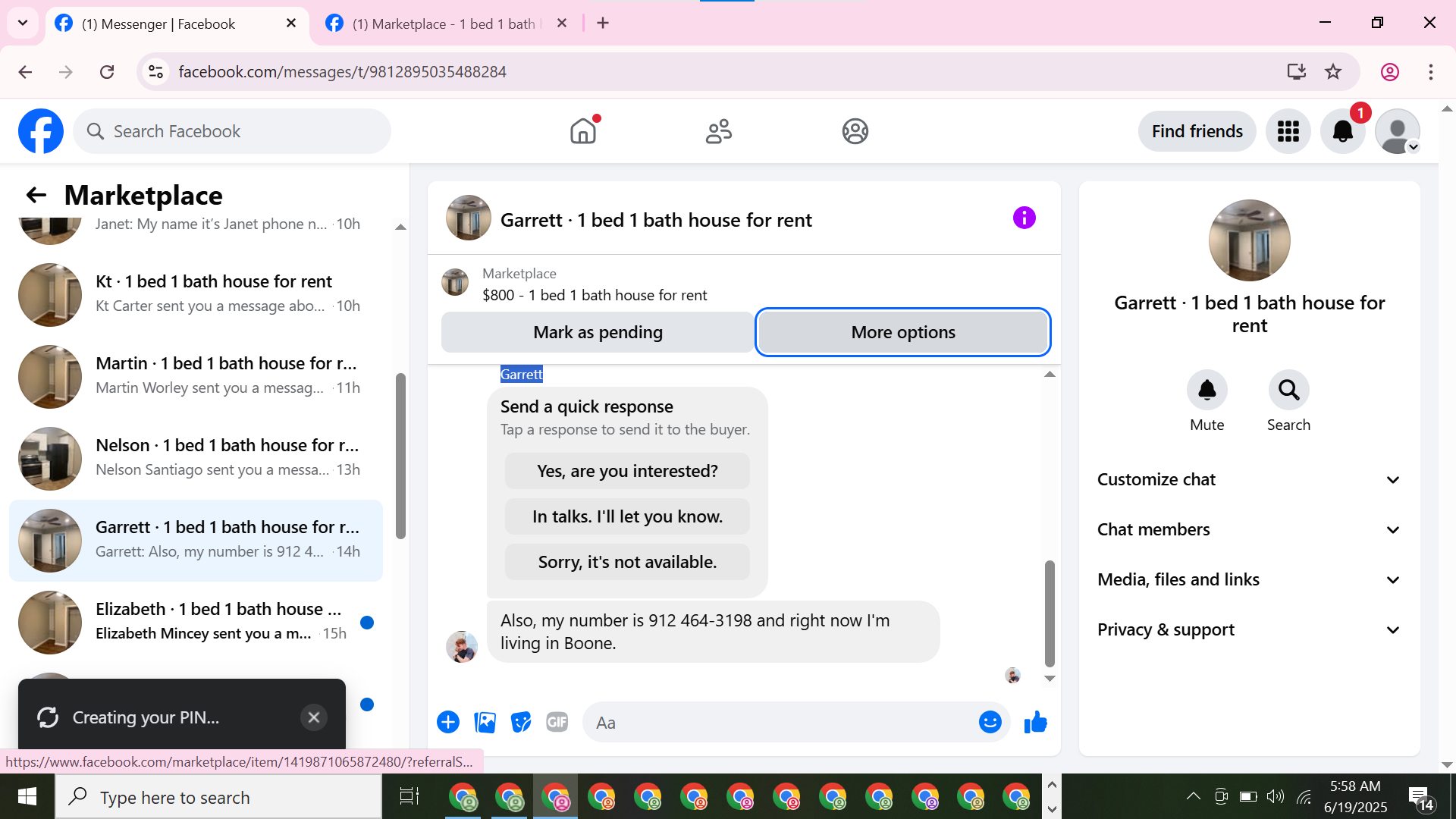Open a new browser tab
This screenshot has height=819, width=1456.
pyautogui.click(x=603, y=24)
